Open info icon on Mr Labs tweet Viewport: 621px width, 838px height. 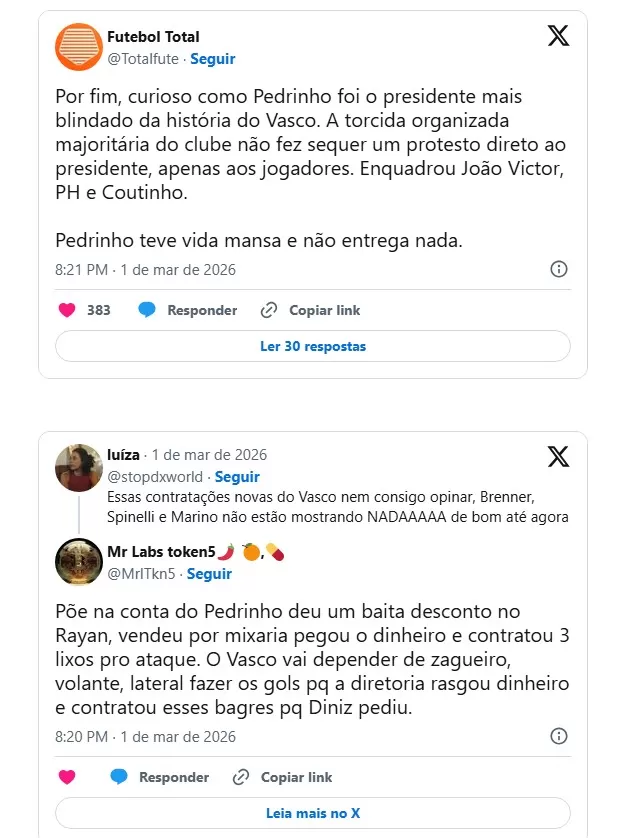[x=559, y=736]
